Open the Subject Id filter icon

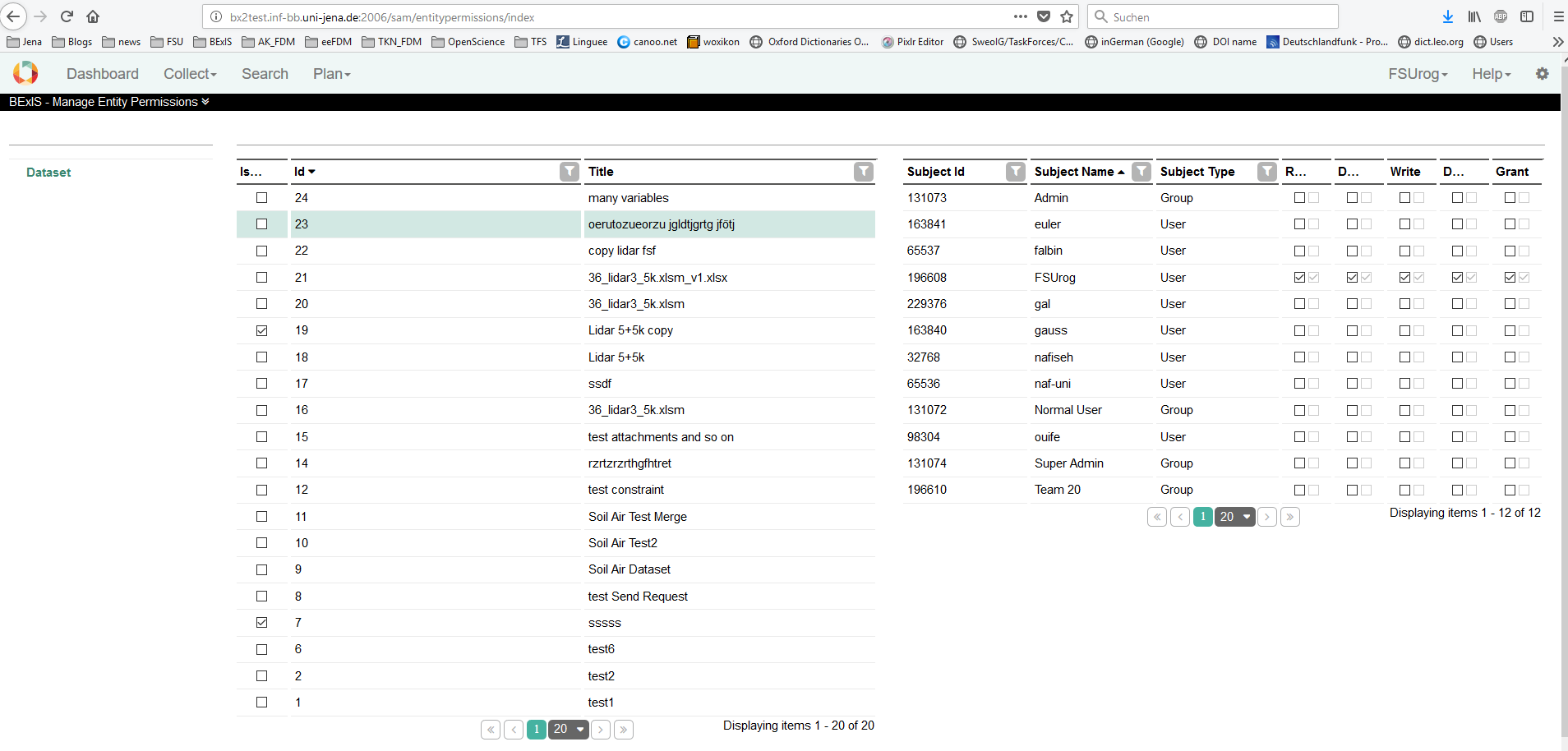click(x=1016, y=171)
